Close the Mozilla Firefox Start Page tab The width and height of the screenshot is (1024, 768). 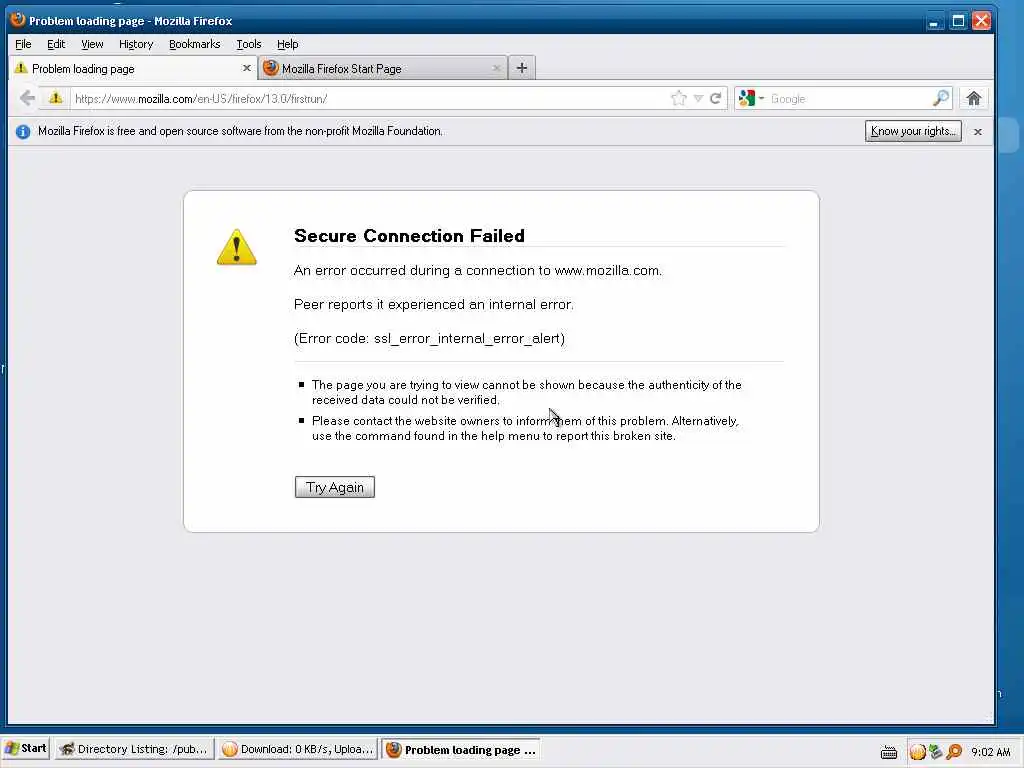click(496, 68)
